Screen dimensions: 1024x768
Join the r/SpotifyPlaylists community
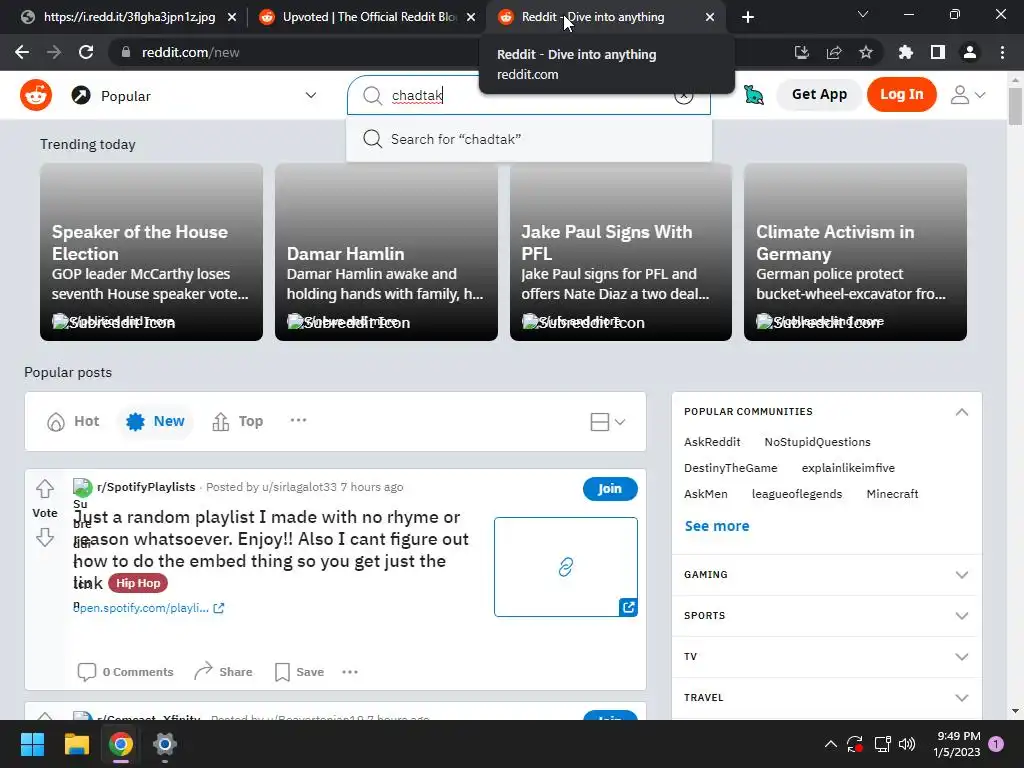click(x=610, y=488)
